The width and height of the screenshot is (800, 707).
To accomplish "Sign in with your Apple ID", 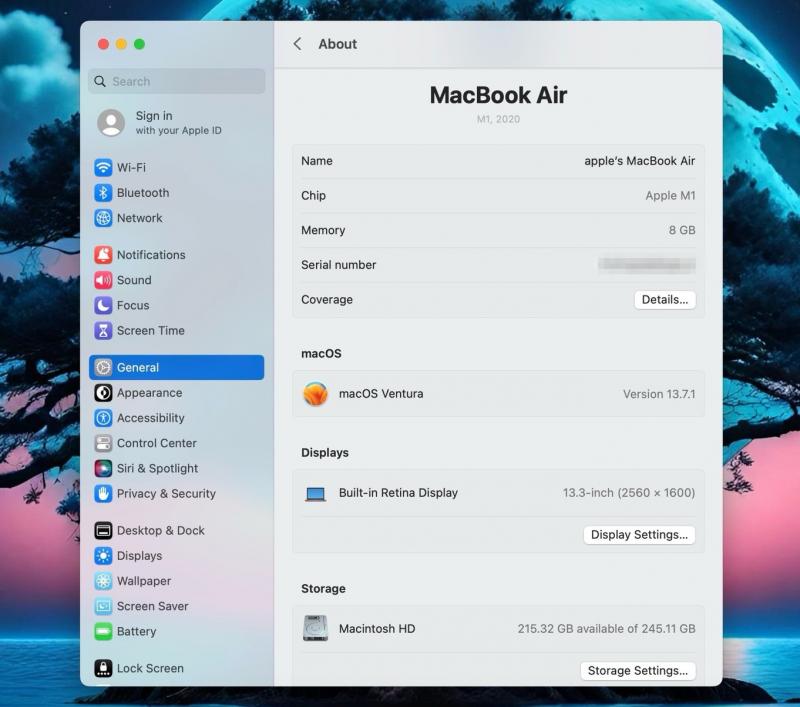I will (x=179, y=123).
